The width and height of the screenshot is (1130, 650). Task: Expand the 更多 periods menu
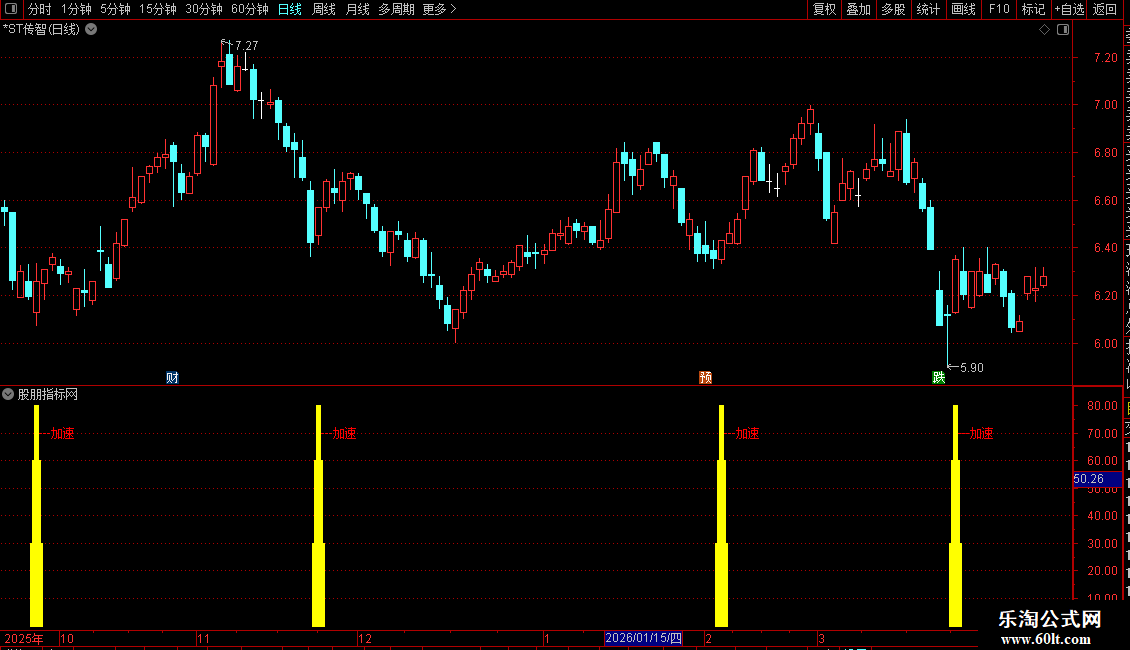point(440,9)
